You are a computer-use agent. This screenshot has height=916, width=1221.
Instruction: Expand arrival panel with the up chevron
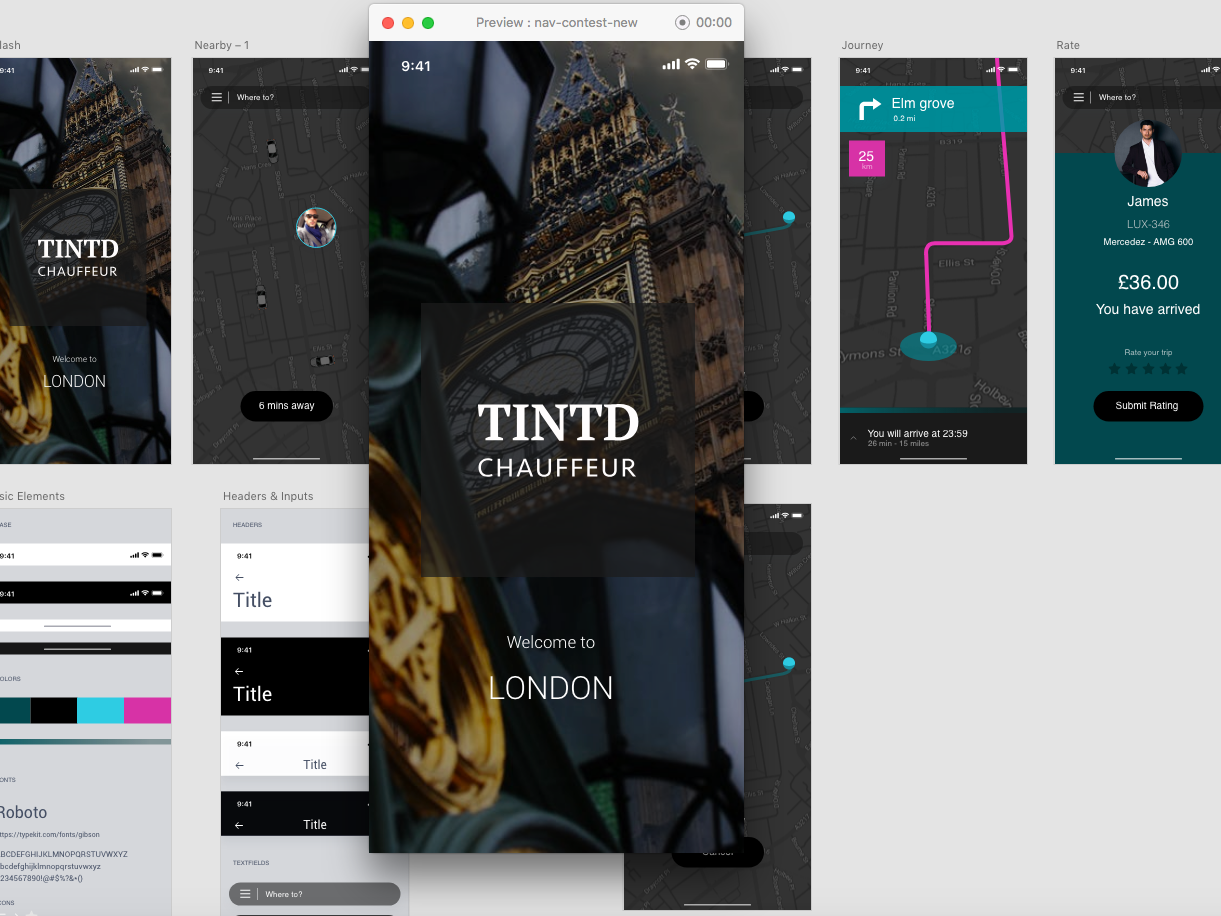(x=853, y=438)
